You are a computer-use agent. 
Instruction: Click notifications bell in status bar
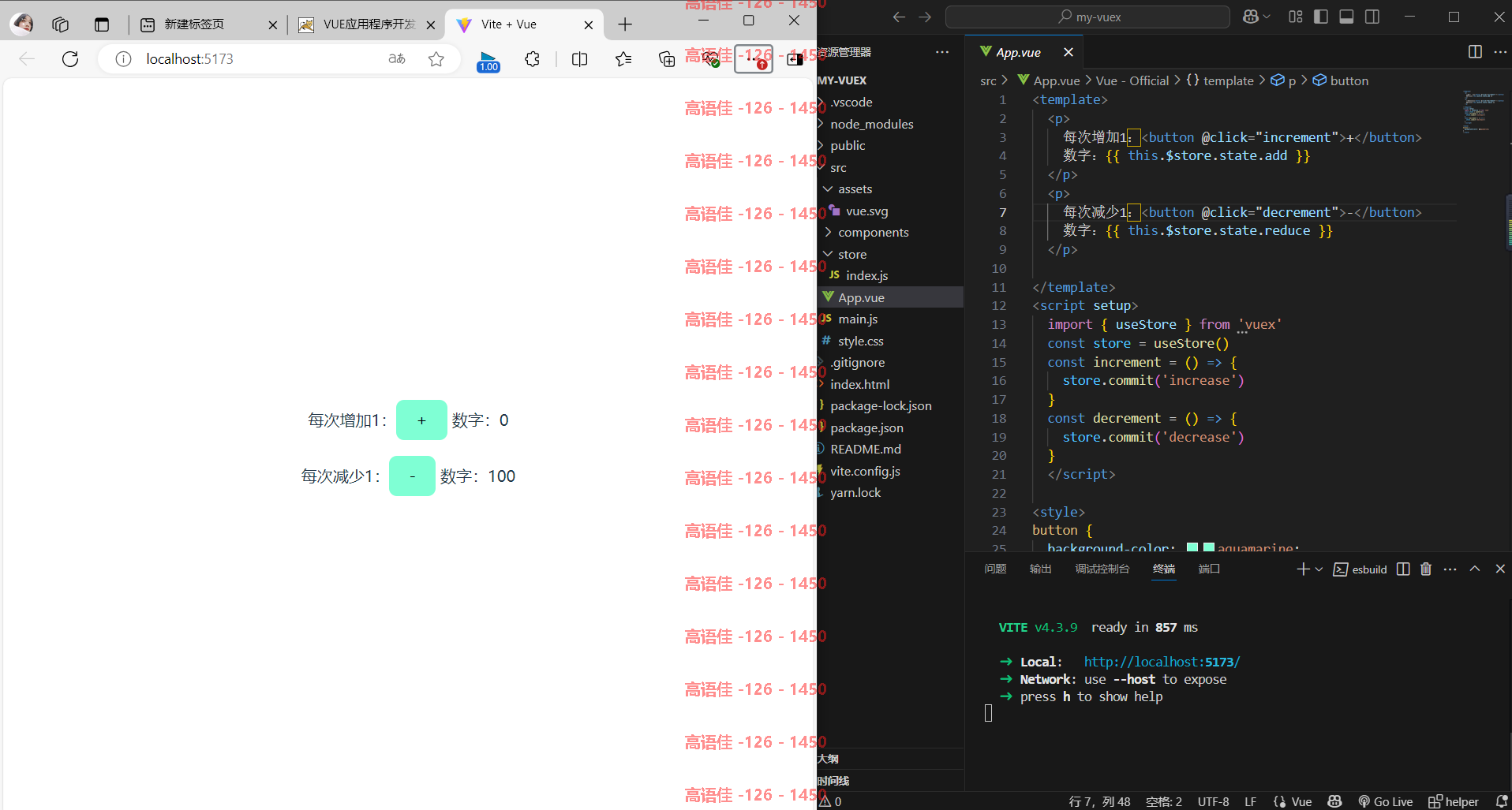click(1501, 801)
